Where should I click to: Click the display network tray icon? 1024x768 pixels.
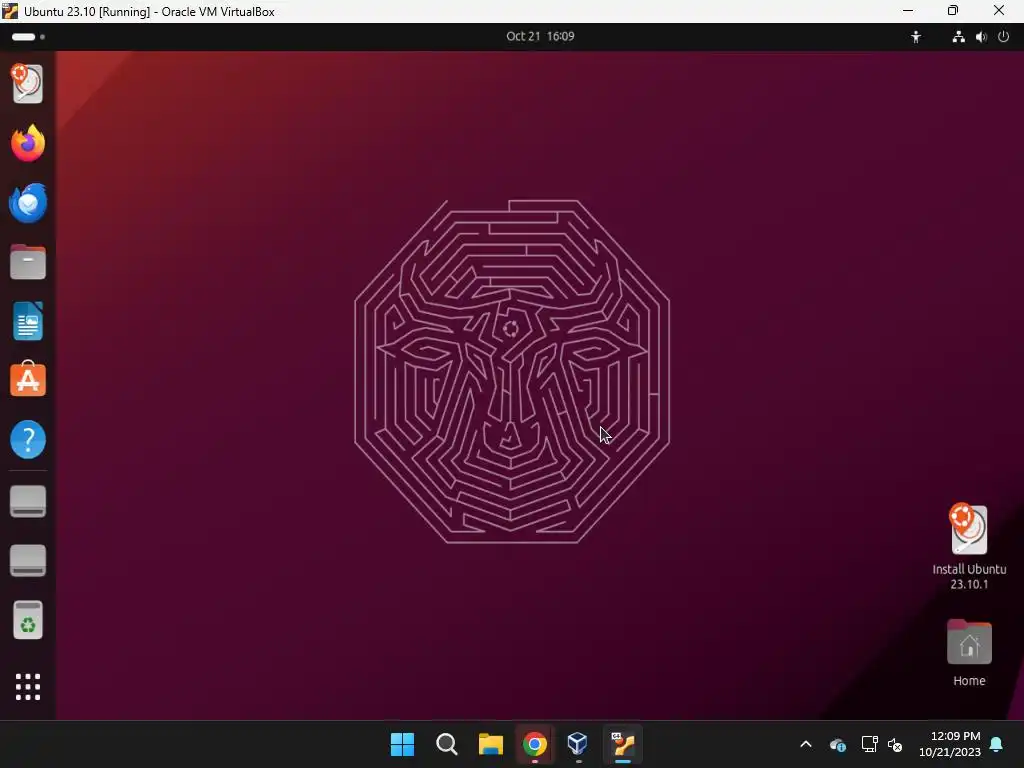[869, 744]
